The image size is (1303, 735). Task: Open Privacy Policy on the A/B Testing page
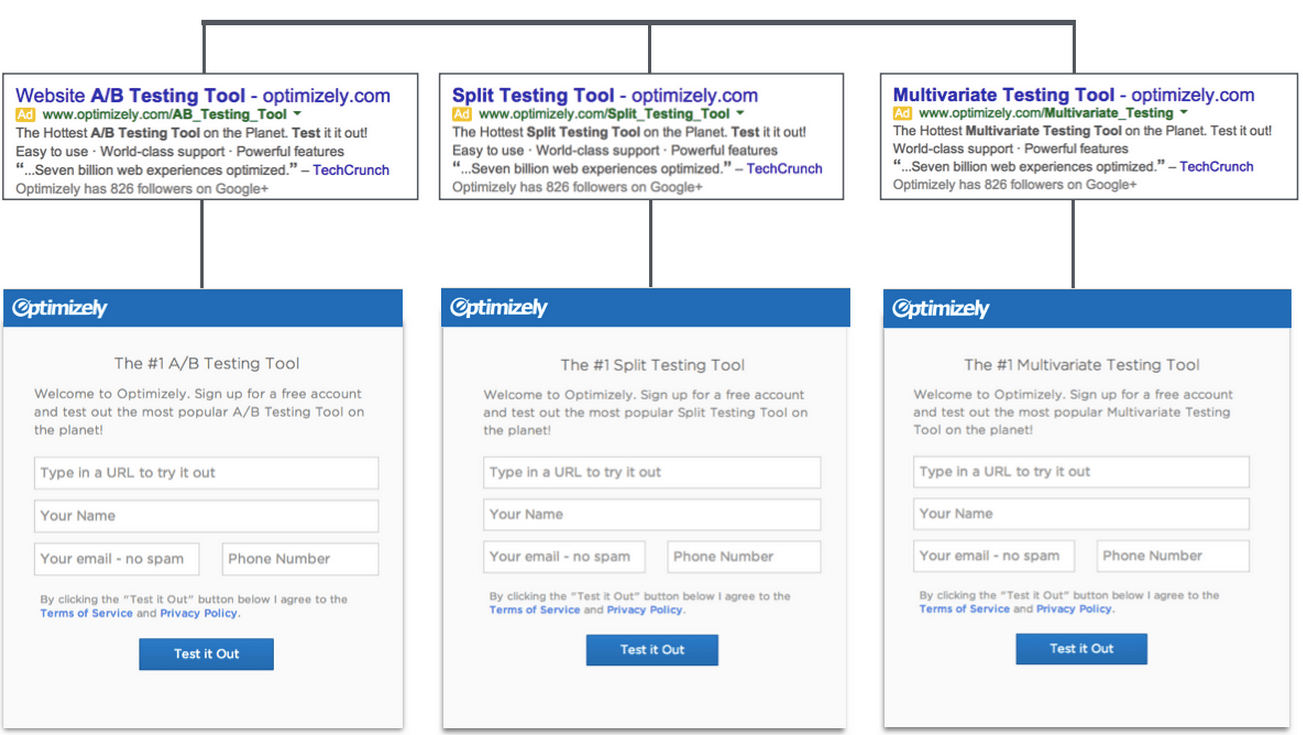coord(199,613)
